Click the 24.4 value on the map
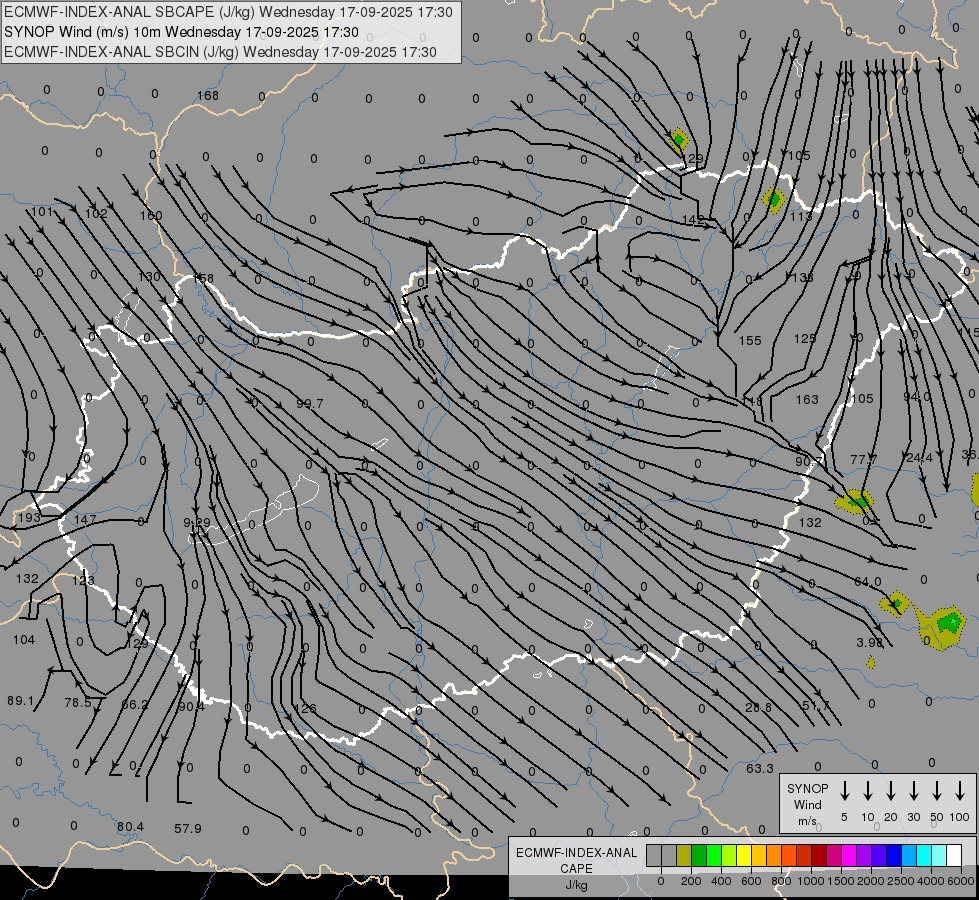 [x=919, y=458]
